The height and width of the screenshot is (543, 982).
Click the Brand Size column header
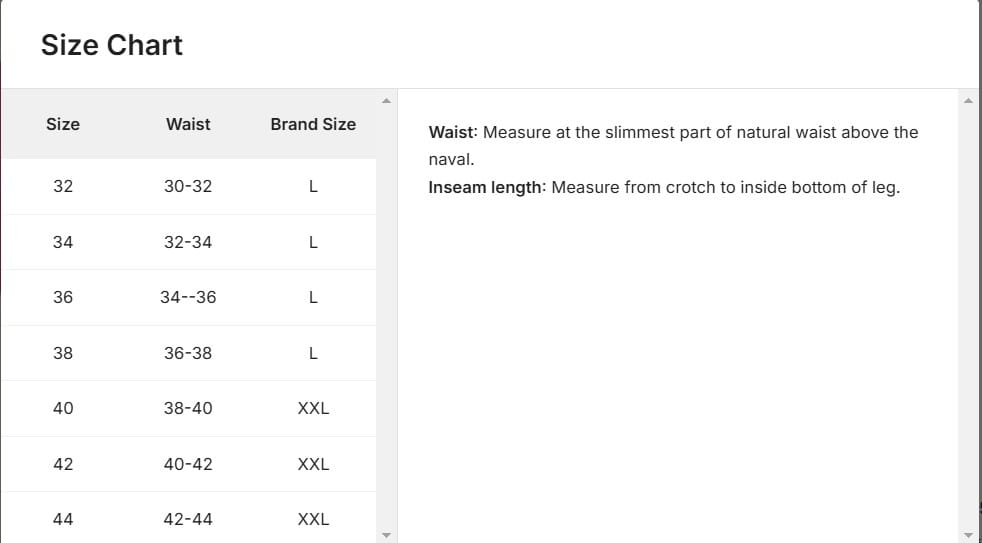313,124
